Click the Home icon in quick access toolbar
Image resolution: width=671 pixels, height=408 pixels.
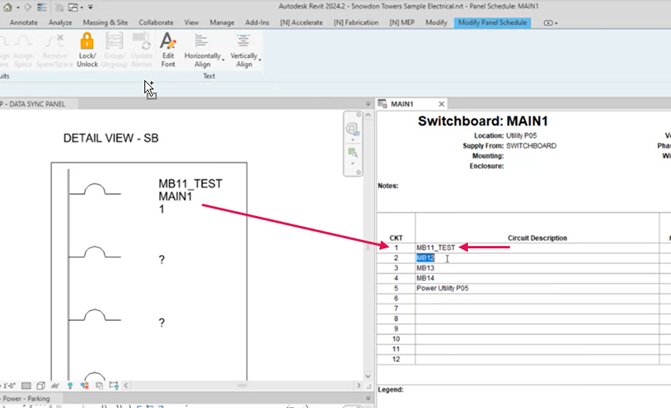pyautogui.click(x=7, y=7)
